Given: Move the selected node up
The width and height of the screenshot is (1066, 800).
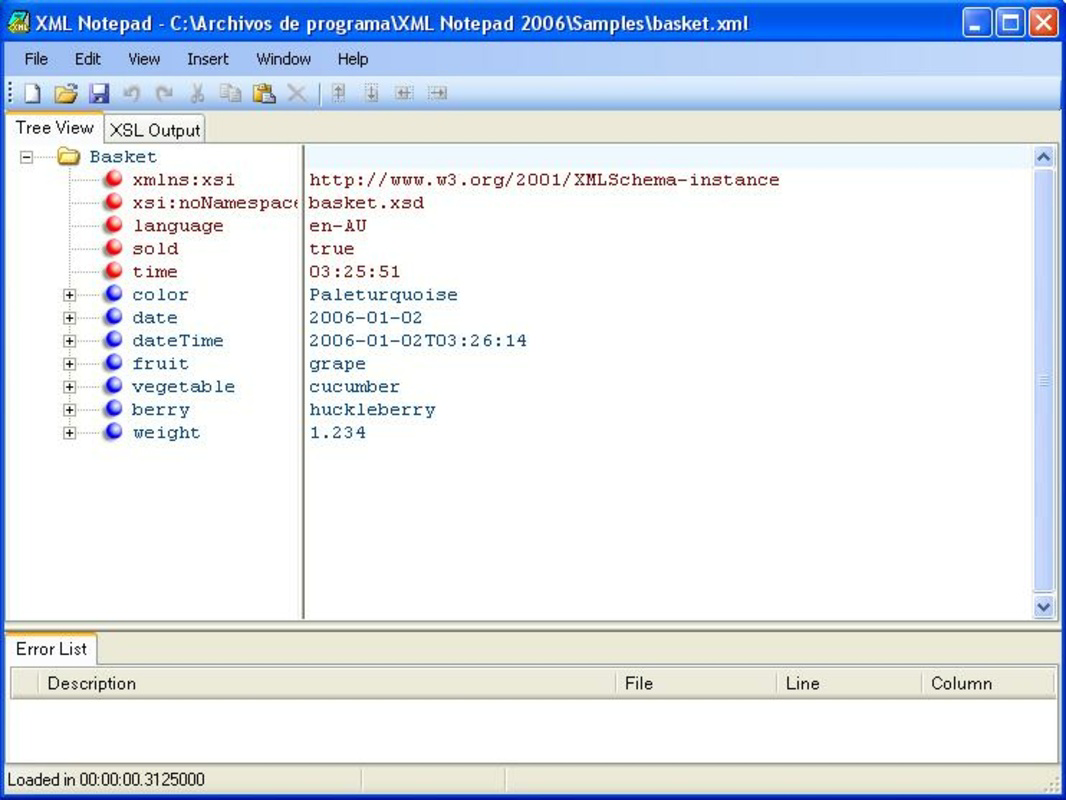Looking at the screenshot, I should [x=337, y=92].
